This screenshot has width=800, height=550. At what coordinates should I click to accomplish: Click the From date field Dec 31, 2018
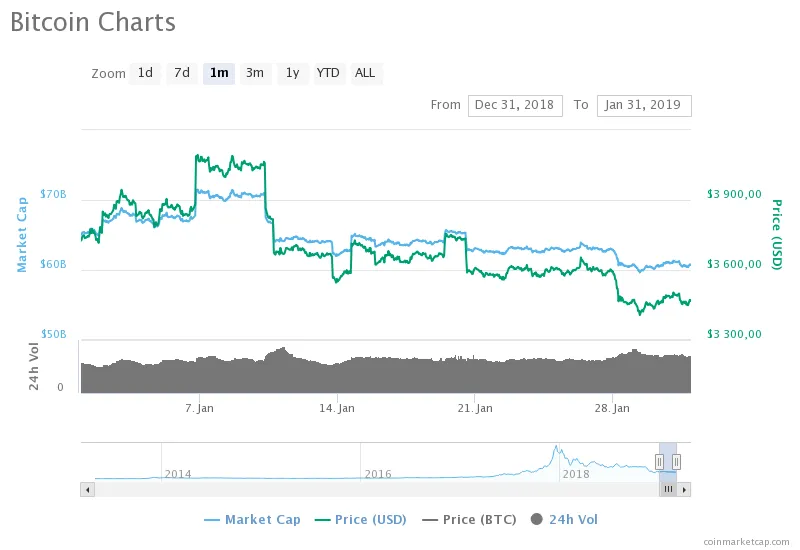[515, 106]
